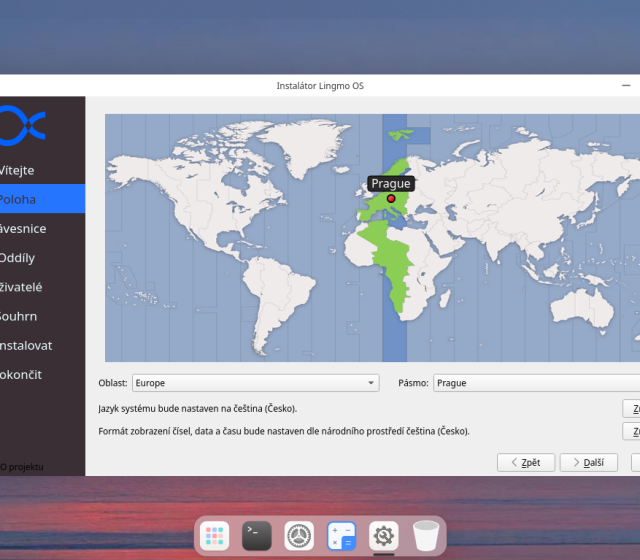This screenshot has width=640, height=560.
Task: Go to the Oddíly step in sidebar
Action: 20,258
